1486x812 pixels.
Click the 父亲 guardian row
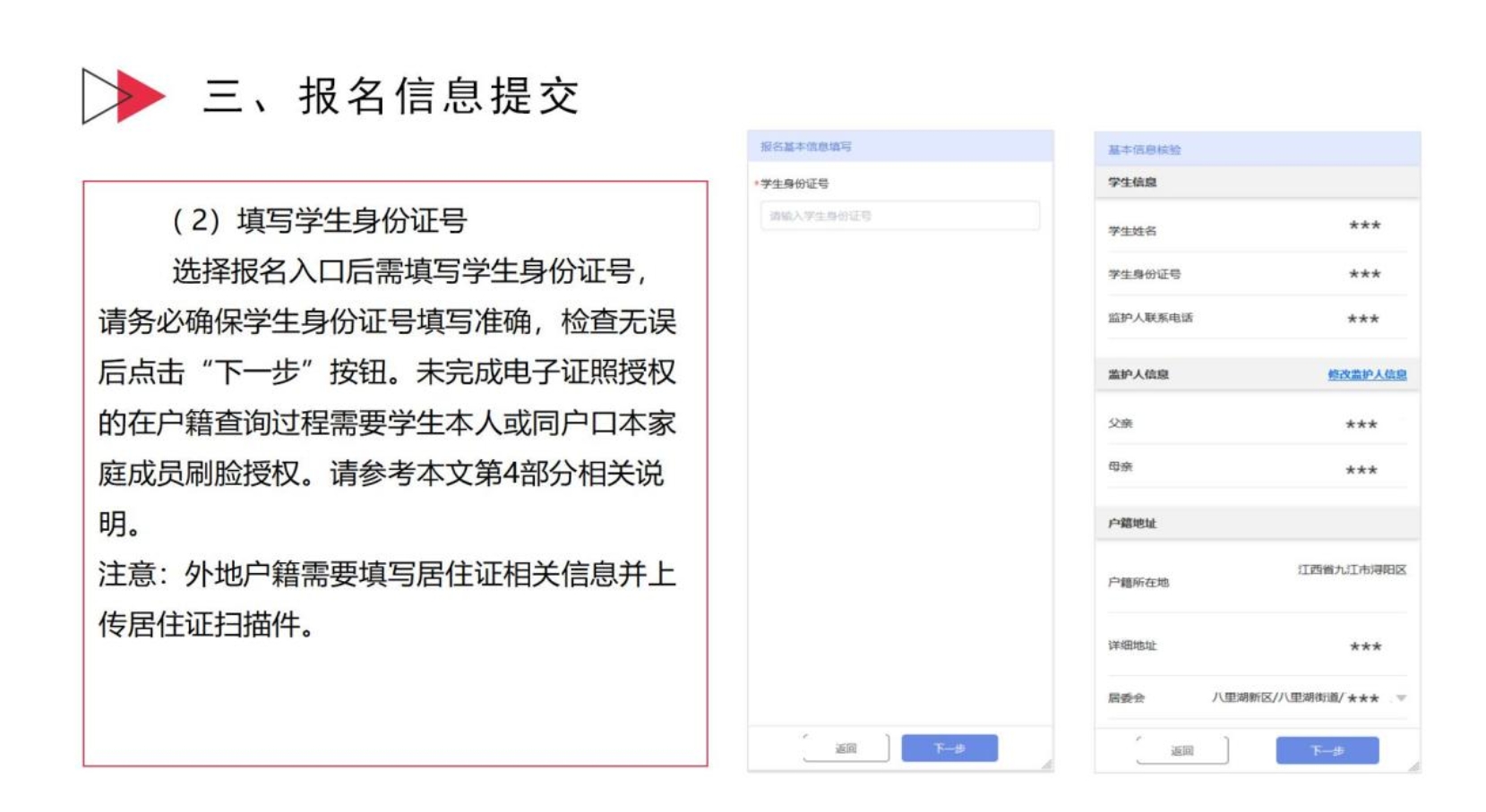[x=1256, y=423]
